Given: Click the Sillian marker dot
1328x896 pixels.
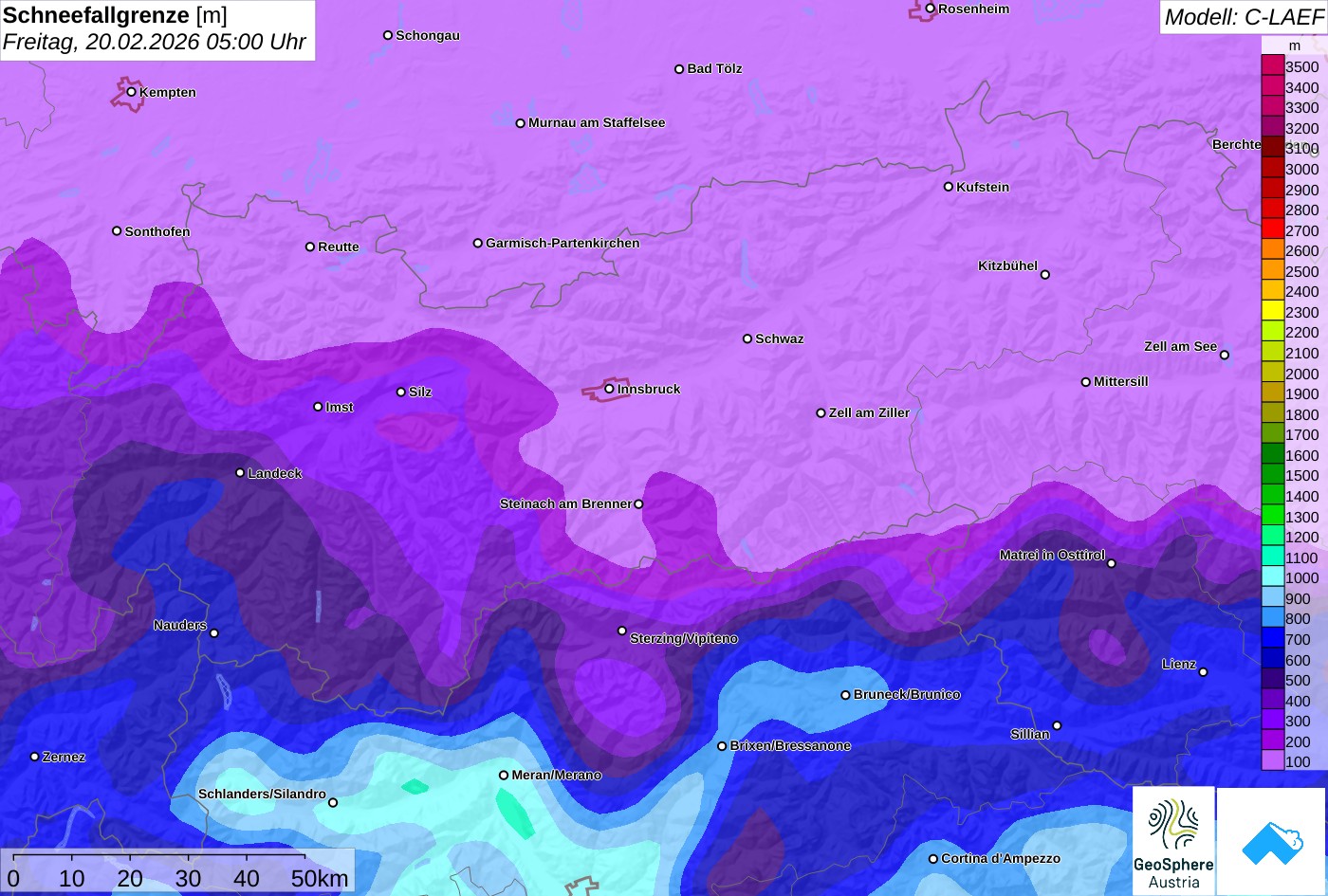Looking at the screenshot, I should point(1057,726).
